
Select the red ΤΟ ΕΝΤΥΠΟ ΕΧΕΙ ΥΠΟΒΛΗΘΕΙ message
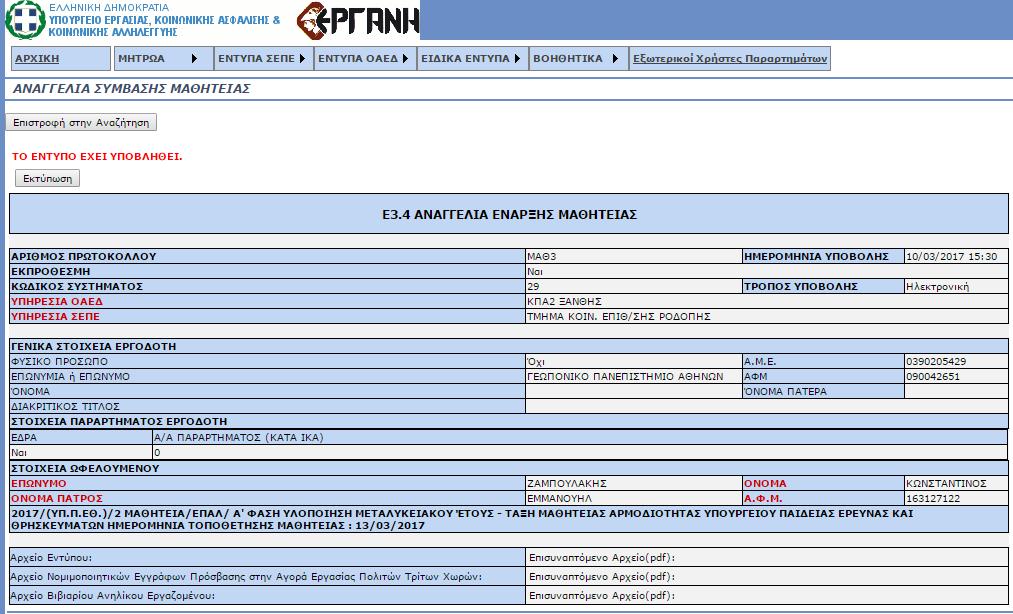tap(97, 156)
